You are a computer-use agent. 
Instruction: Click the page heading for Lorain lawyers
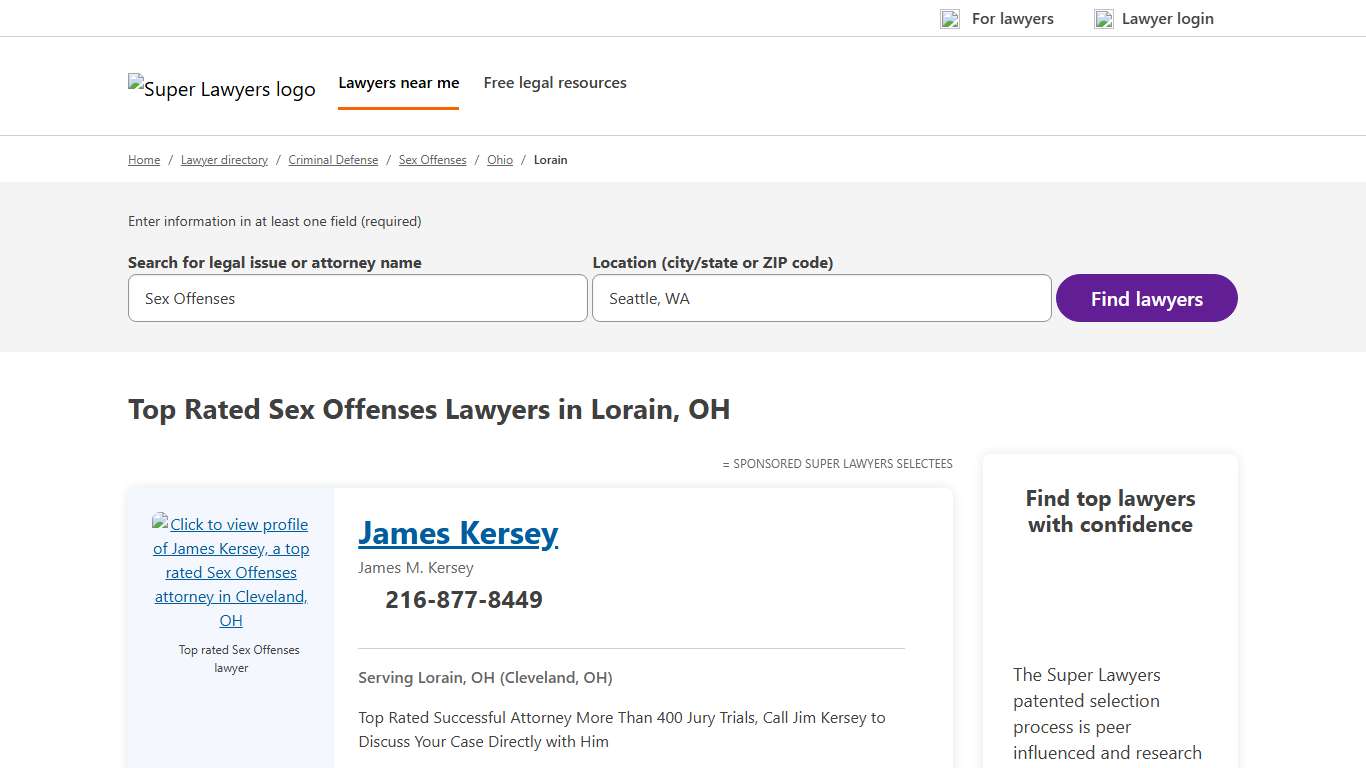click(428, 409)
